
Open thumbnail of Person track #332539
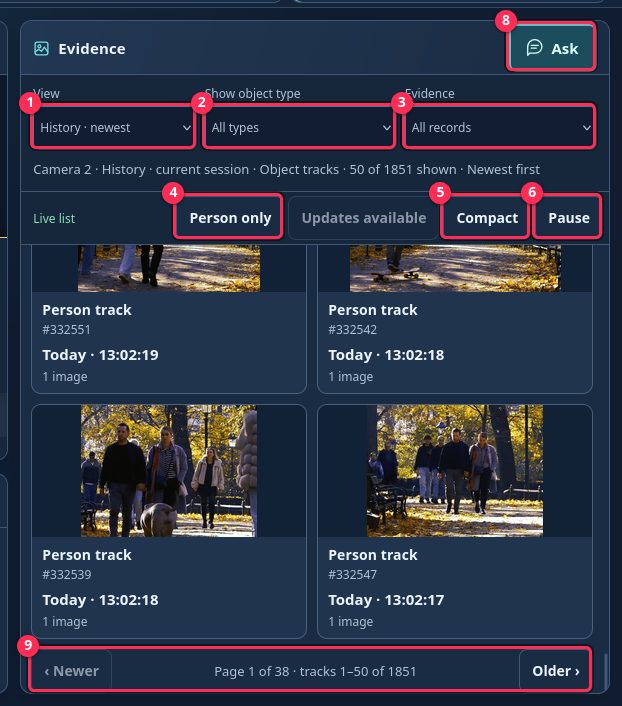(169, 471)
